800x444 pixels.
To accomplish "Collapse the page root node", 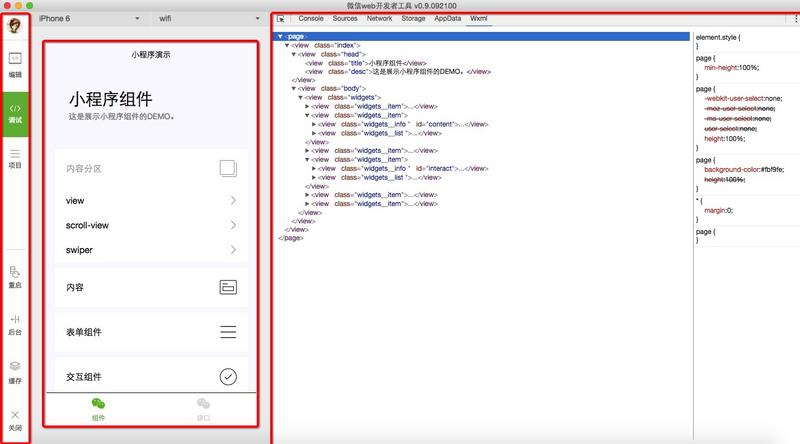I will 280,36.
